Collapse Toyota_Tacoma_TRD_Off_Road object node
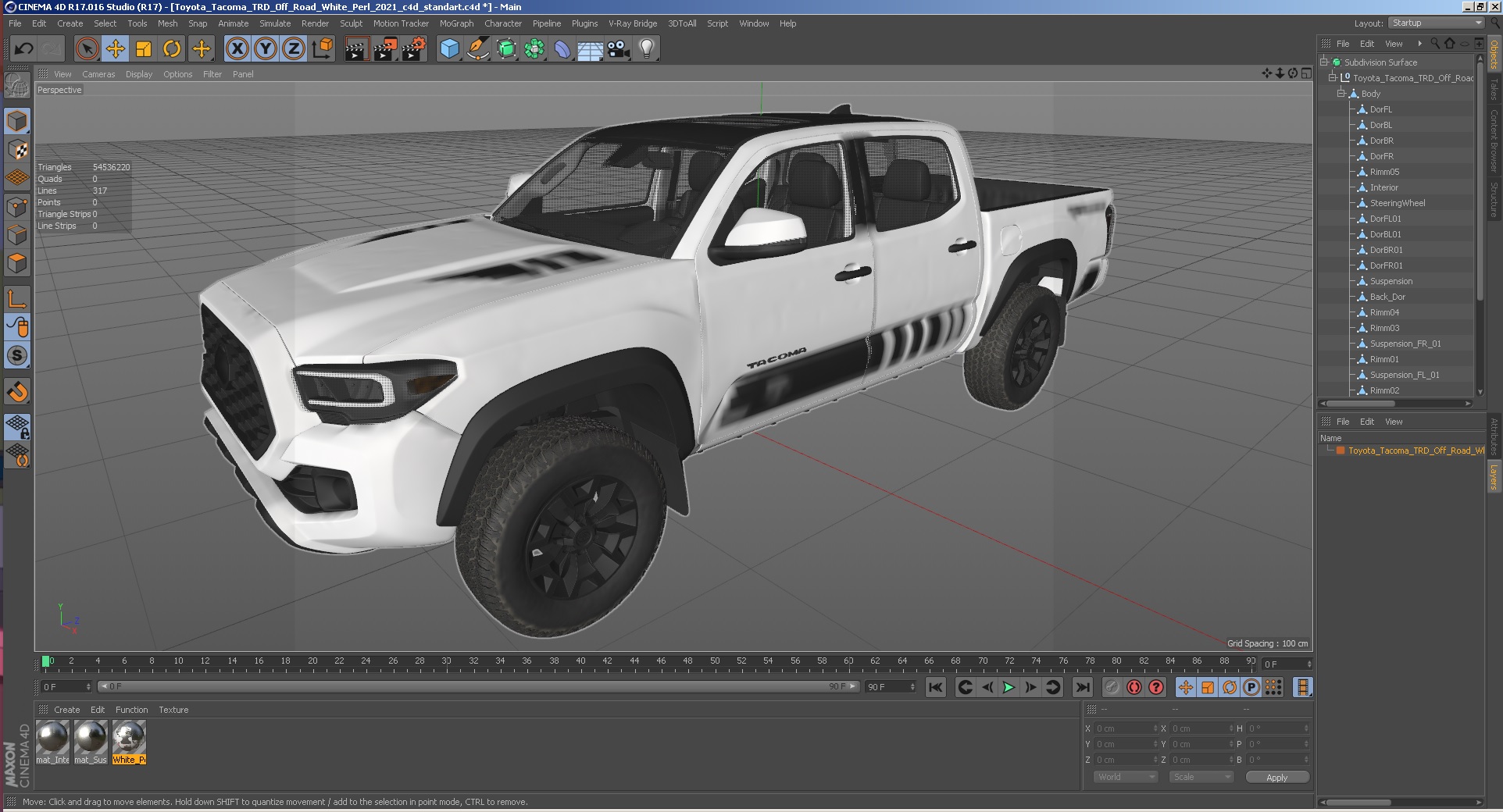The image size is (1503, 812). [x=1333, y=77]
